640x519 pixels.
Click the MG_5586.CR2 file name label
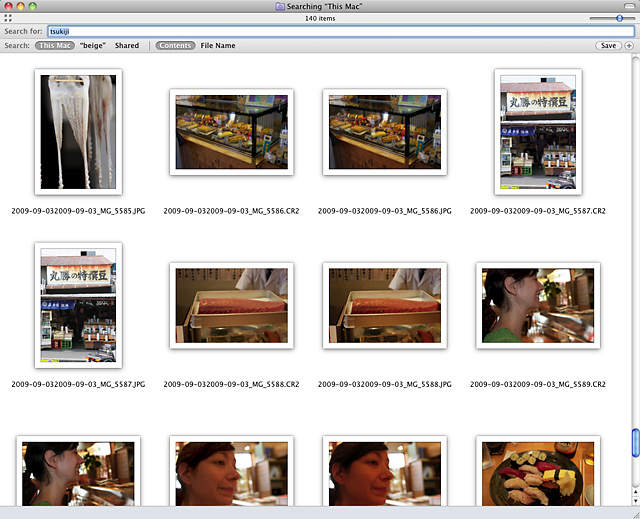tap(231, 212)
